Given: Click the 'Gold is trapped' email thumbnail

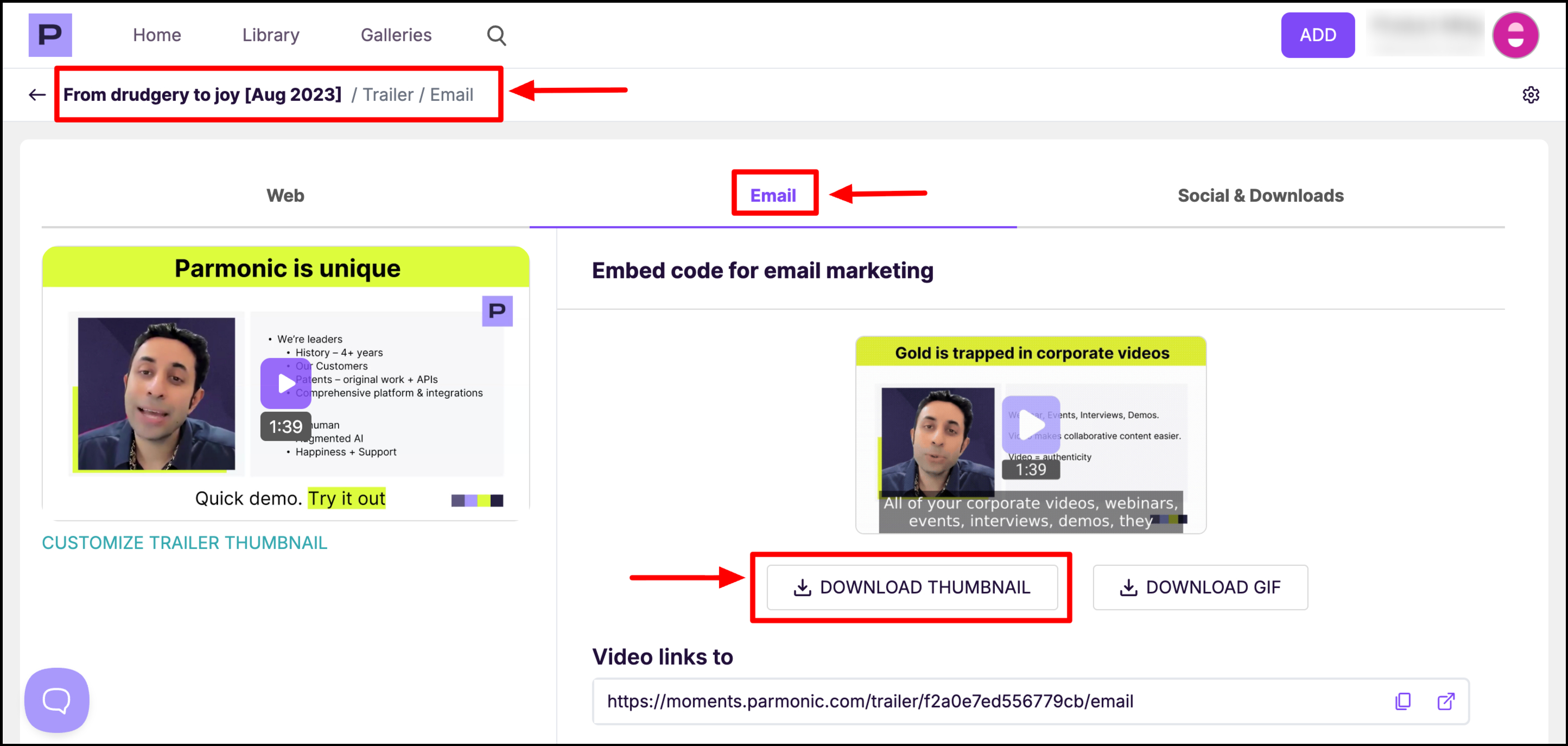Looking at the screenshot, I should (1031, 435).
